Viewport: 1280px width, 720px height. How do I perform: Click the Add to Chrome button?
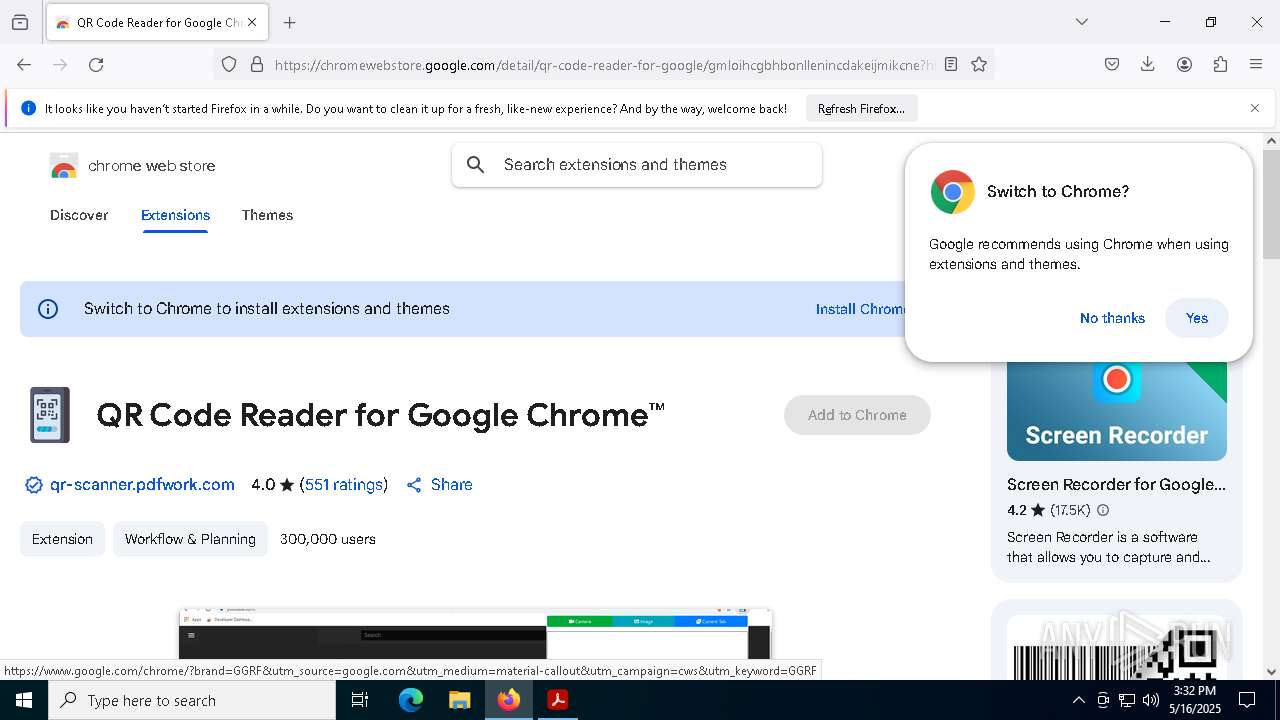point(857,415)
